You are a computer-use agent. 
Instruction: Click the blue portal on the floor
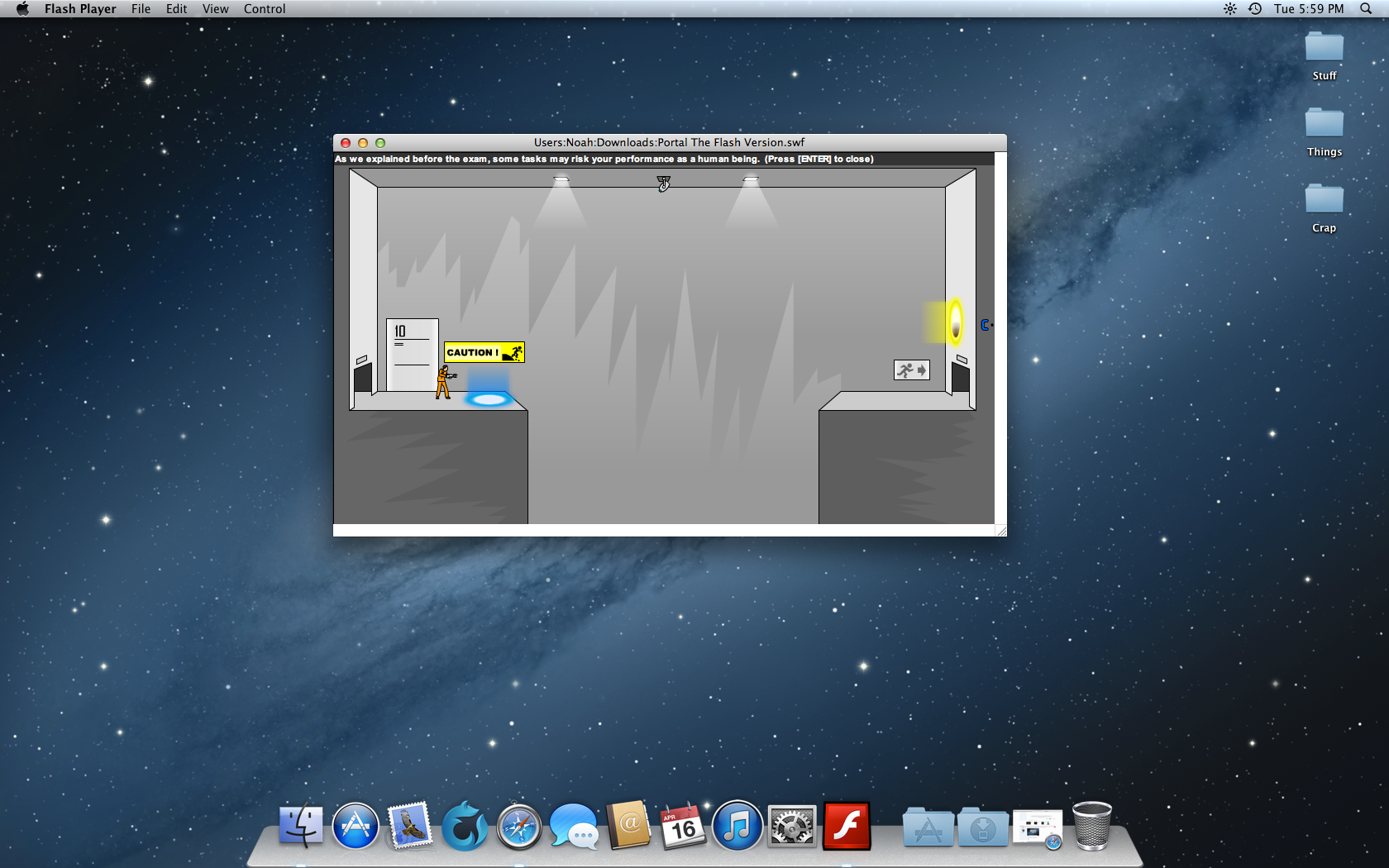pyautogui.click(x=488, y=399)
